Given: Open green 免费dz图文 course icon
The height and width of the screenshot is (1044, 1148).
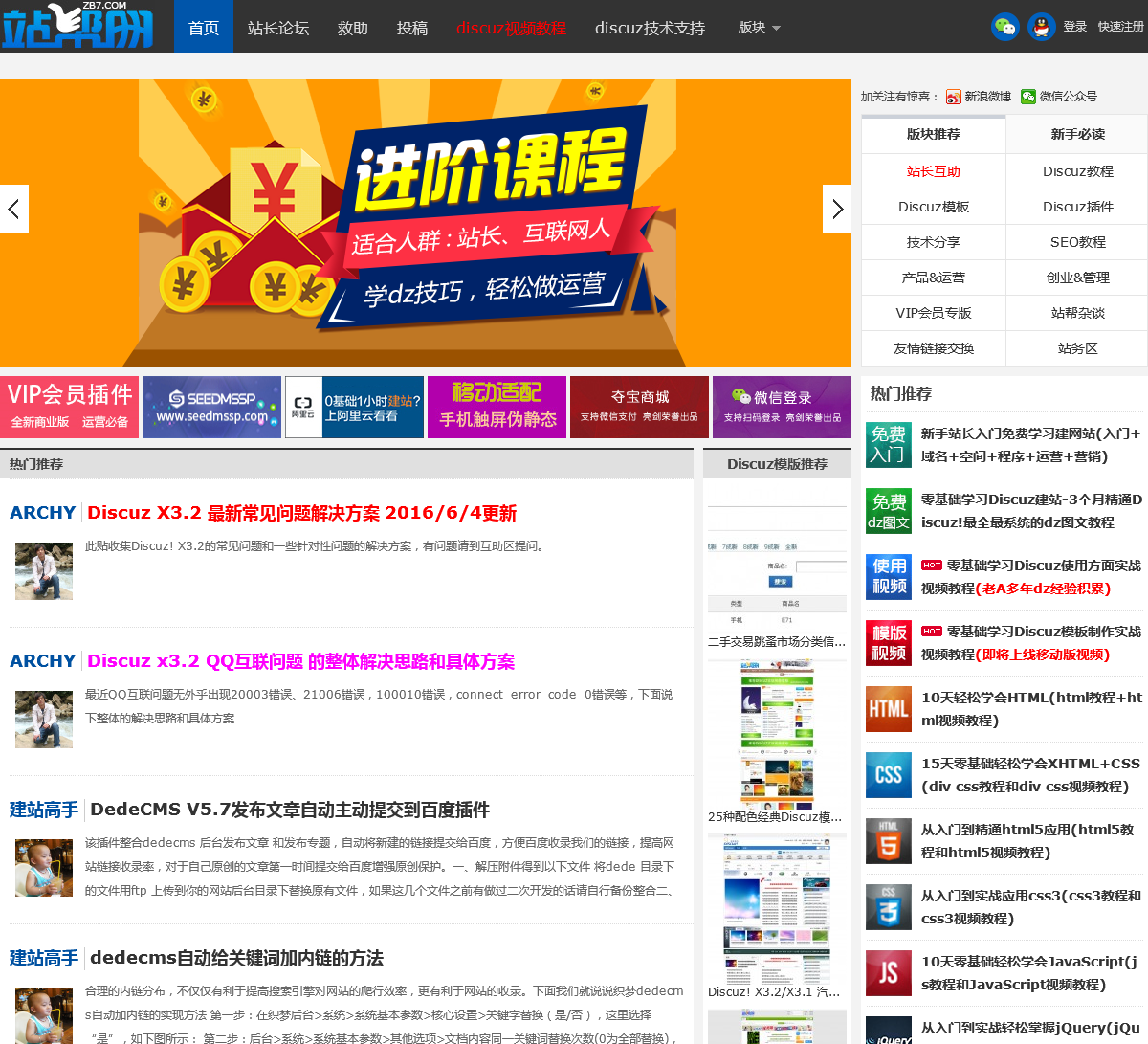Looking at the screenshot, I should pos(888,511).
